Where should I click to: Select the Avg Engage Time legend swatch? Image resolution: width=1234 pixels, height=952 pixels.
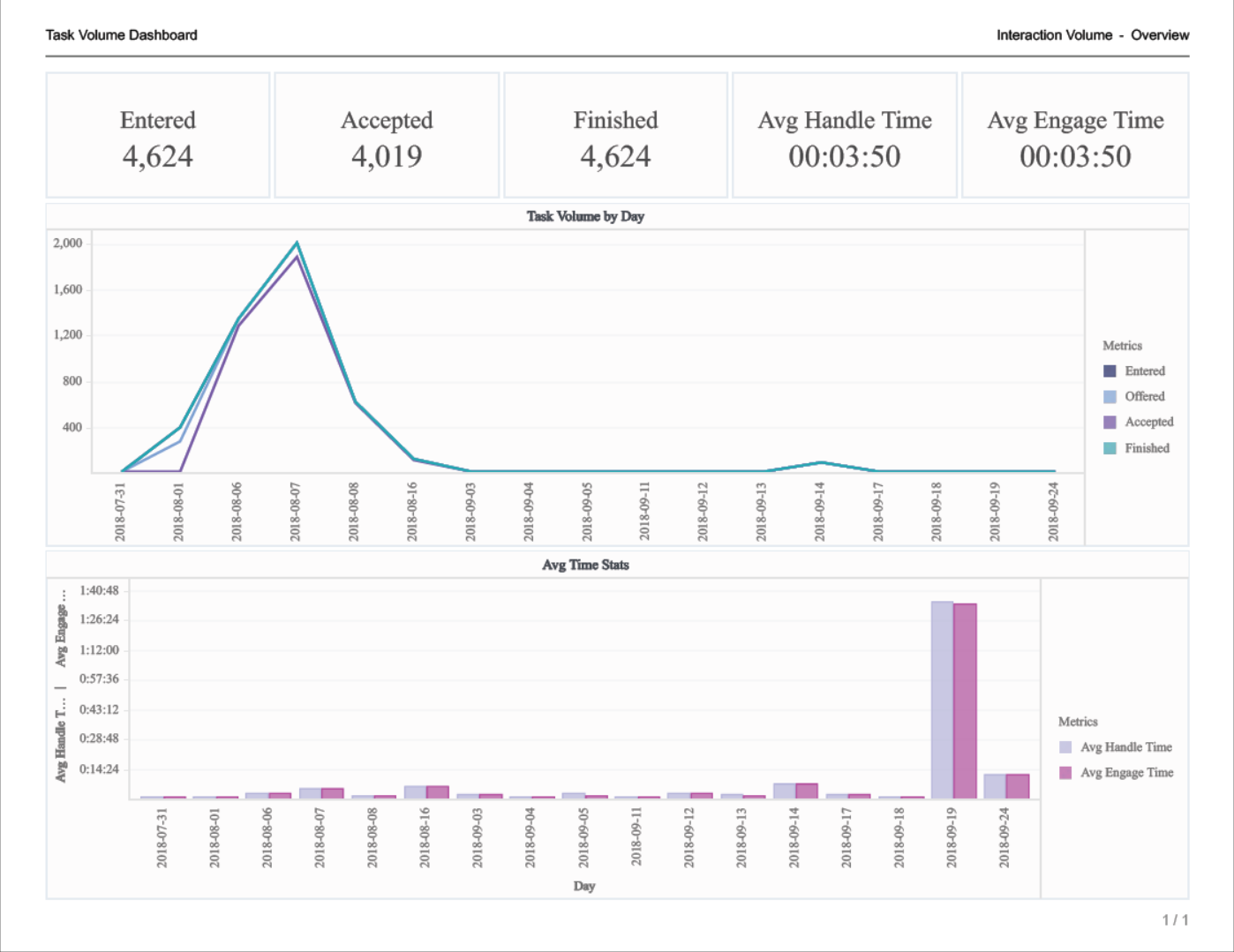[1065, 773]
